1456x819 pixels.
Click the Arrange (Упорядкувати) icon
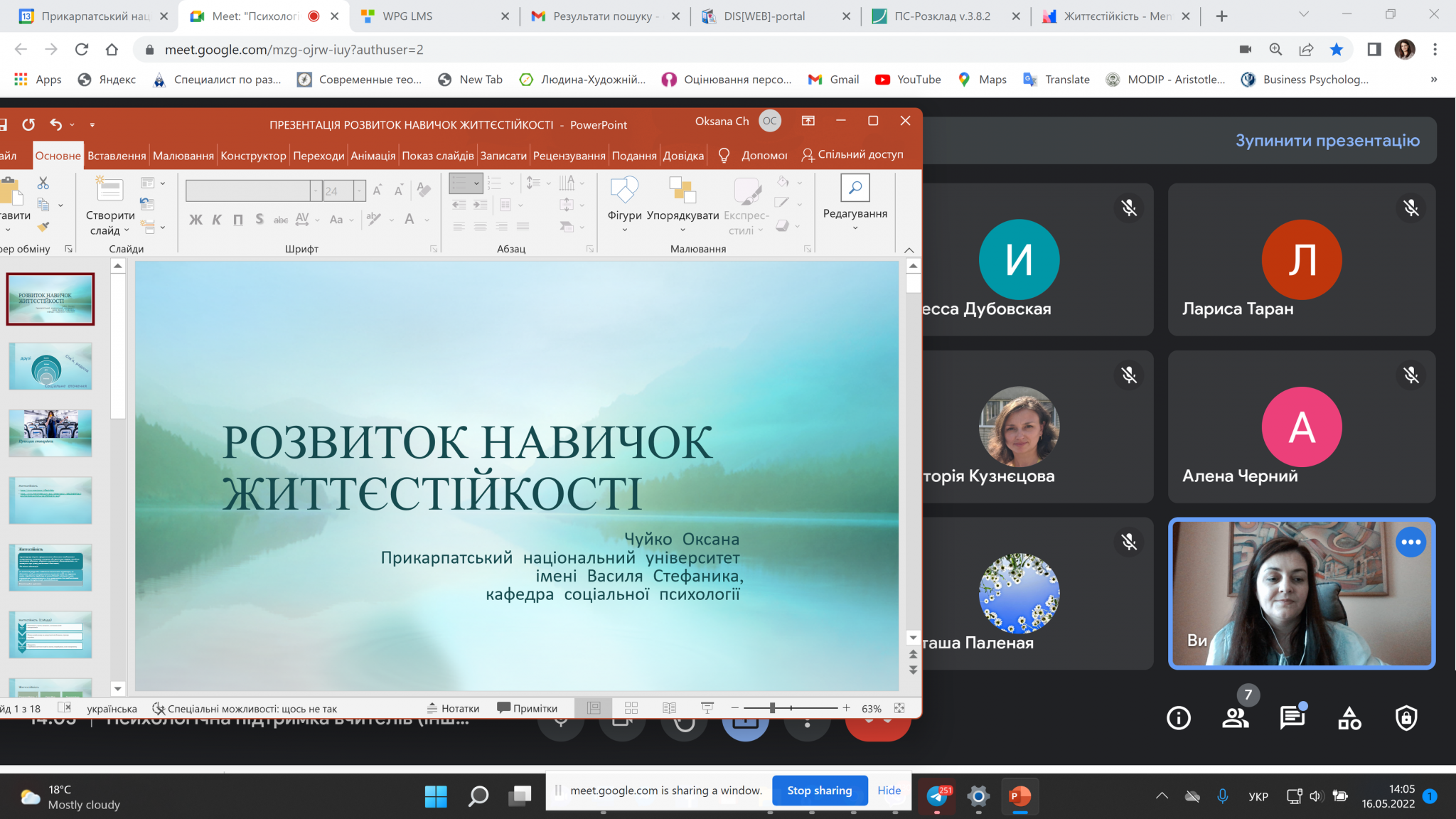tap(682, 191)
